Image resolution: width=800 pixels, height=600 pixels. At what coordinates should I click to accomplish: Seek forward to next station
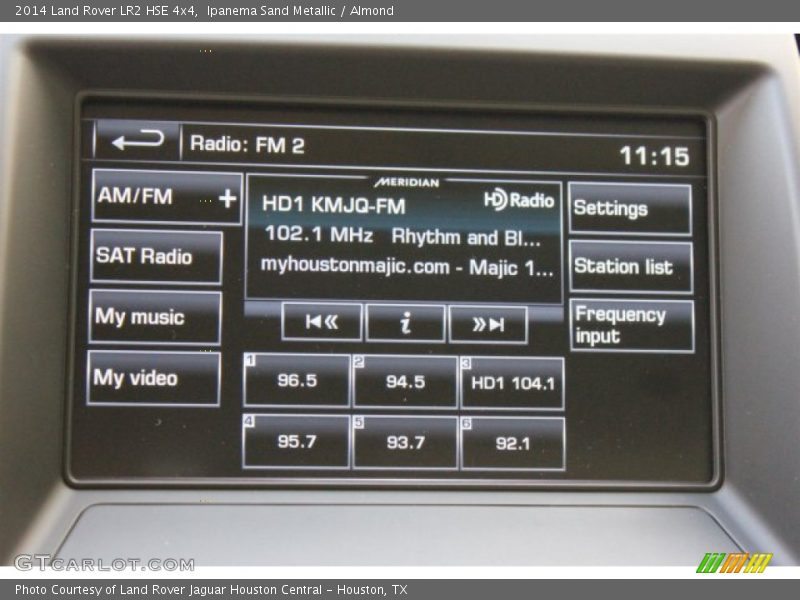488,324
